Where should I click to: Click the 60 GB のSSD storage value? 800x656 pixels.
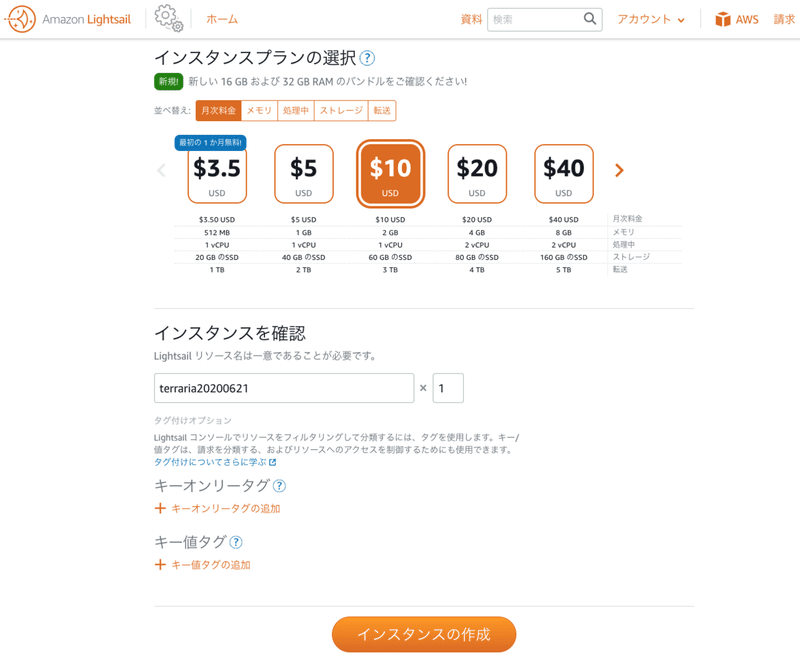[390, 258]
